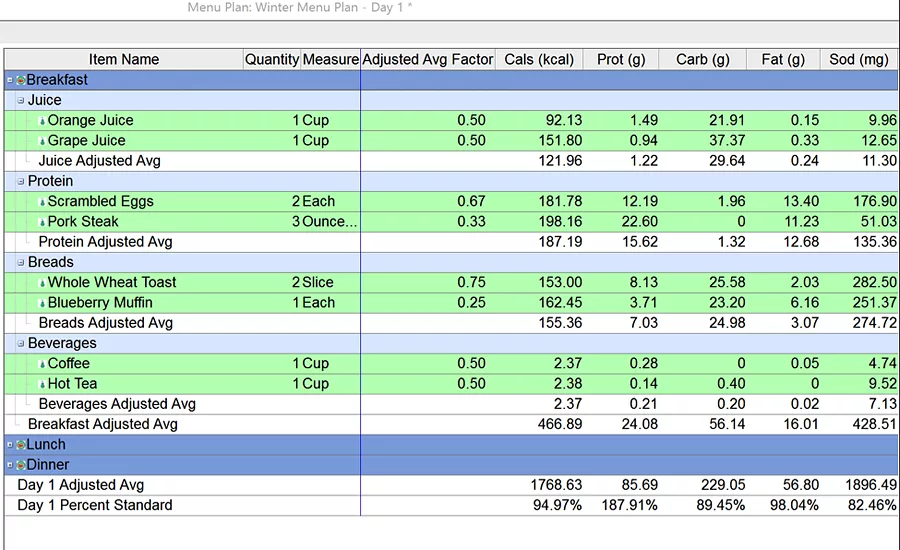
Task: Expand the Lunch meal group
Action: coord(10,445)
